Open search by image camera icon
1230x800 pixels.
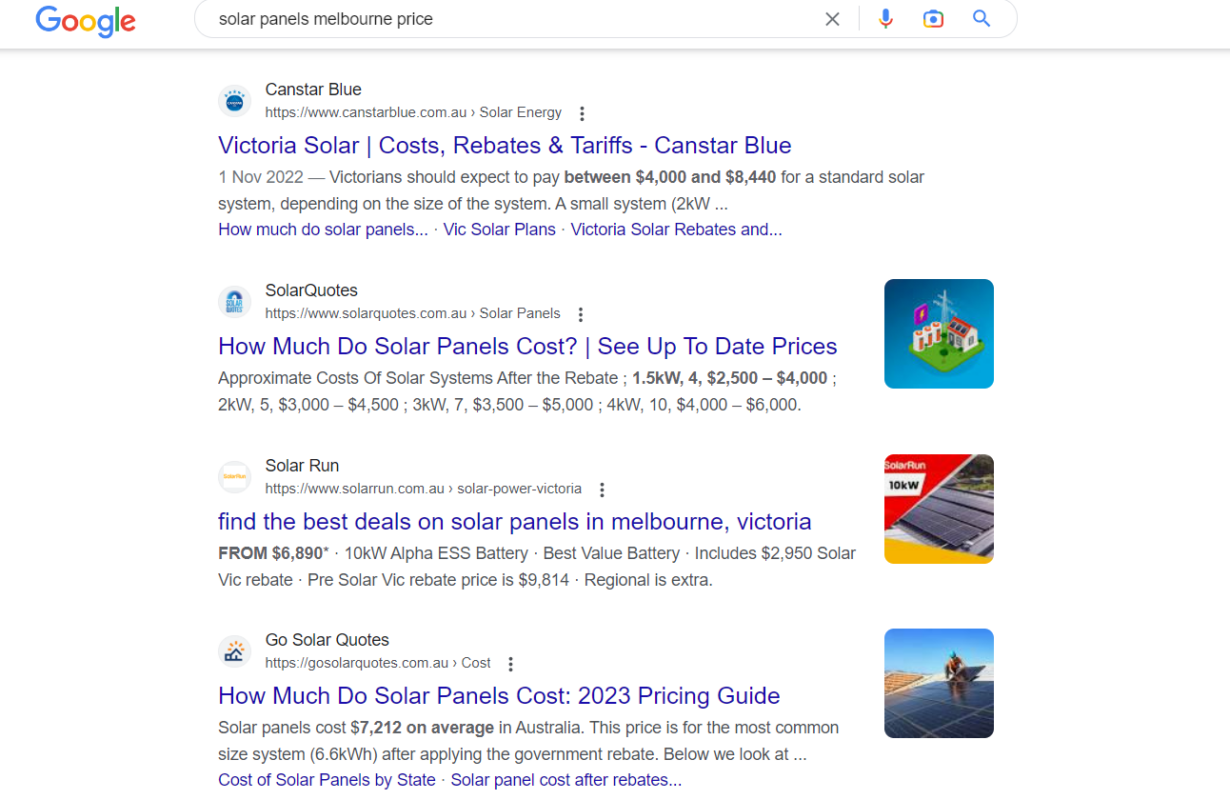(933, 19)
